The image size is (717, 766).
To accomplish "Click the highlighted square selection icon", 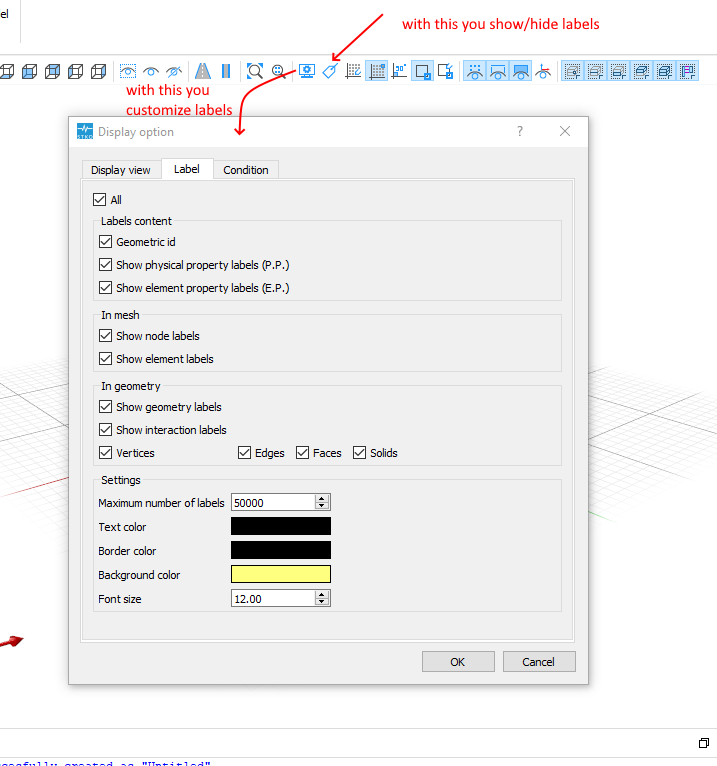I will (422, 71).
